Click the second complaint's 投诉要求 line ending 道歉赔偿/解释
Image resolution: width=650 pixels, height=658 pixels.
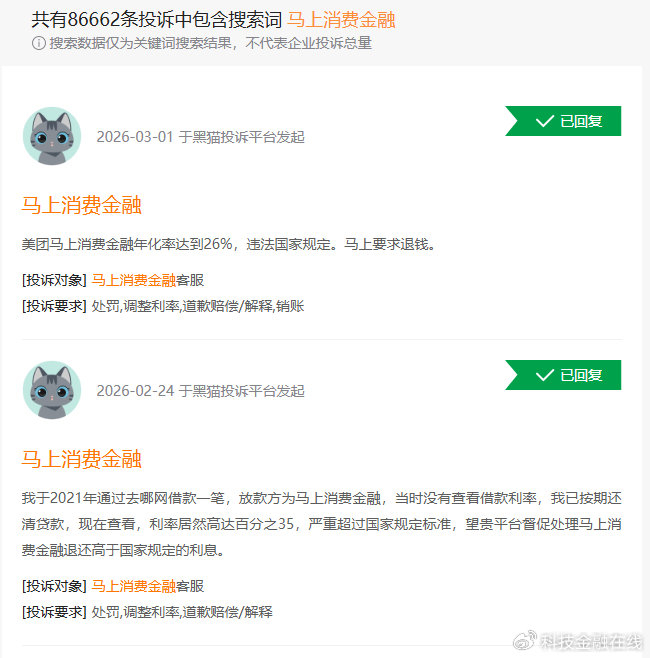pos(147,612)
